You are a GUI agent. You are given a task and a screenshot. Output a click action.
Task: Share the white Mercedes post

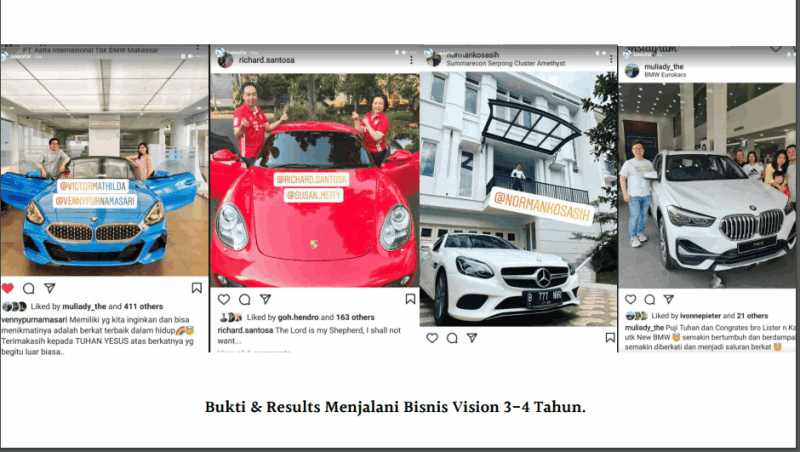tap(472, 338)
